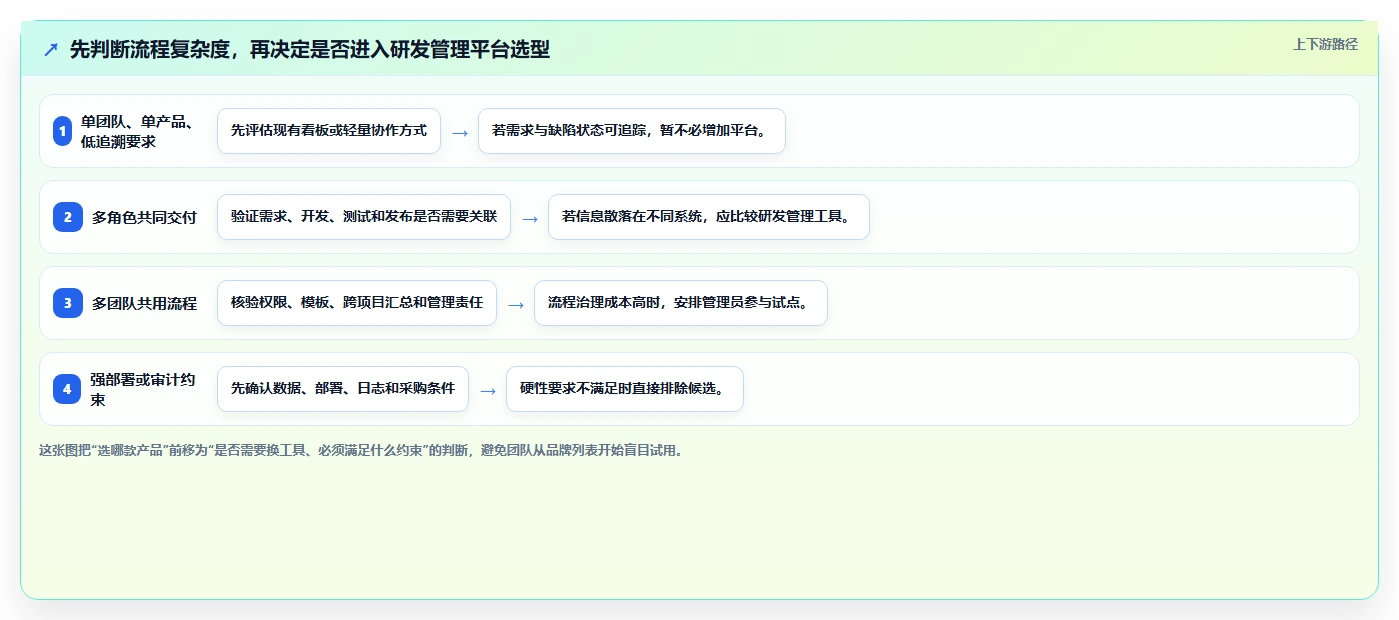1399x620 pixels.
Task: Click the 验证需求、开发、测试和发布是否需要关联 box
Action: [x=364, y=217]
